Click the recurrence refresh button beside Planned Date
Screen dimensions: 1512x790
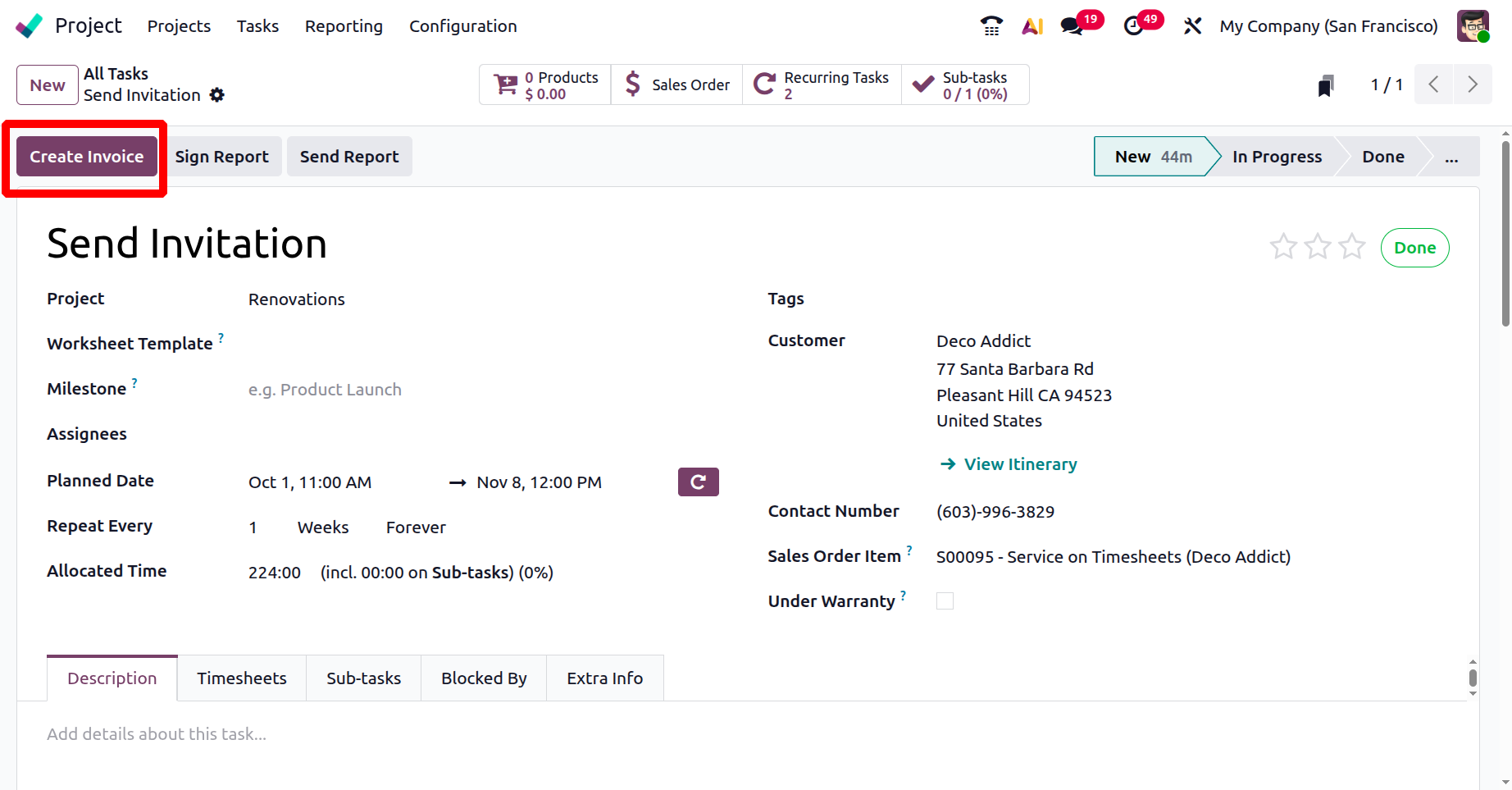point(698,482)
